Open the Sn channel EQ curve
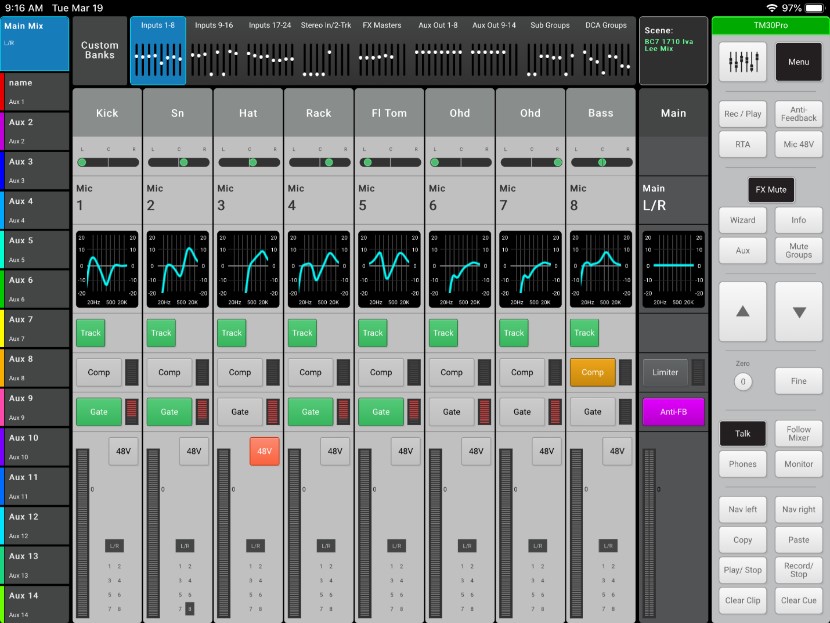This screenshot has width=830, height=623. 177,267
